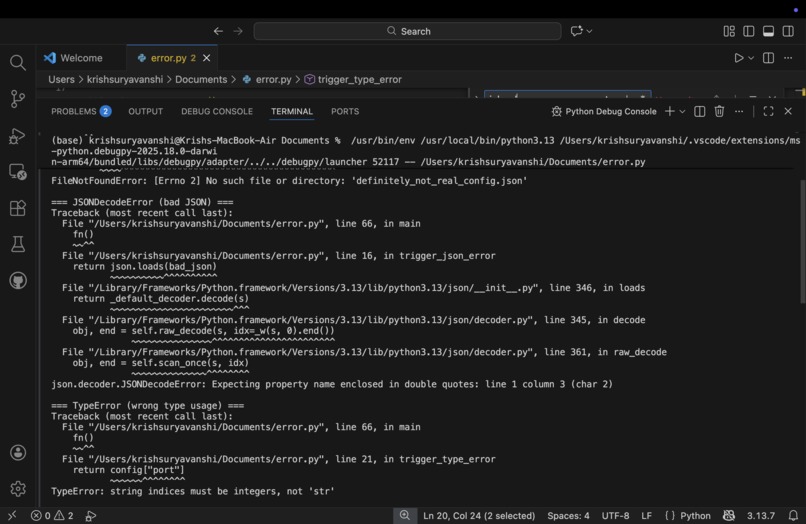
Task: Select Python language mode
Action: [695, 516]
